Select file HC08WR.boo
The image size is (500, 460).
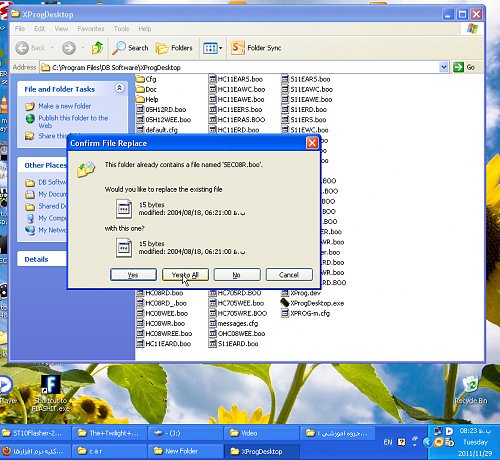pyautogui.click(x=161, y=323)
